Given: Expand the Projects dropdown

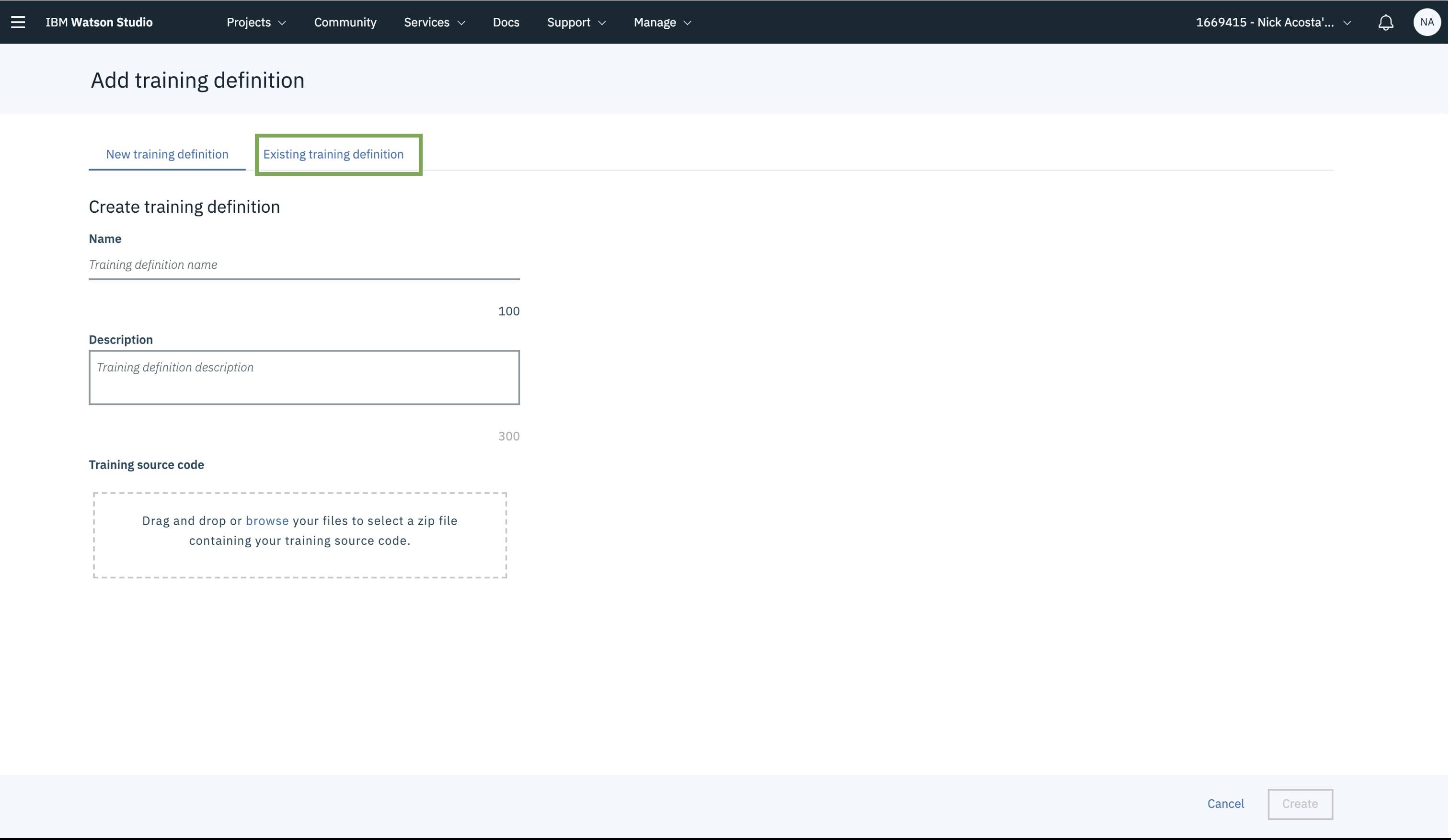Looking at the screenshot, I should (x=256, y=22).
